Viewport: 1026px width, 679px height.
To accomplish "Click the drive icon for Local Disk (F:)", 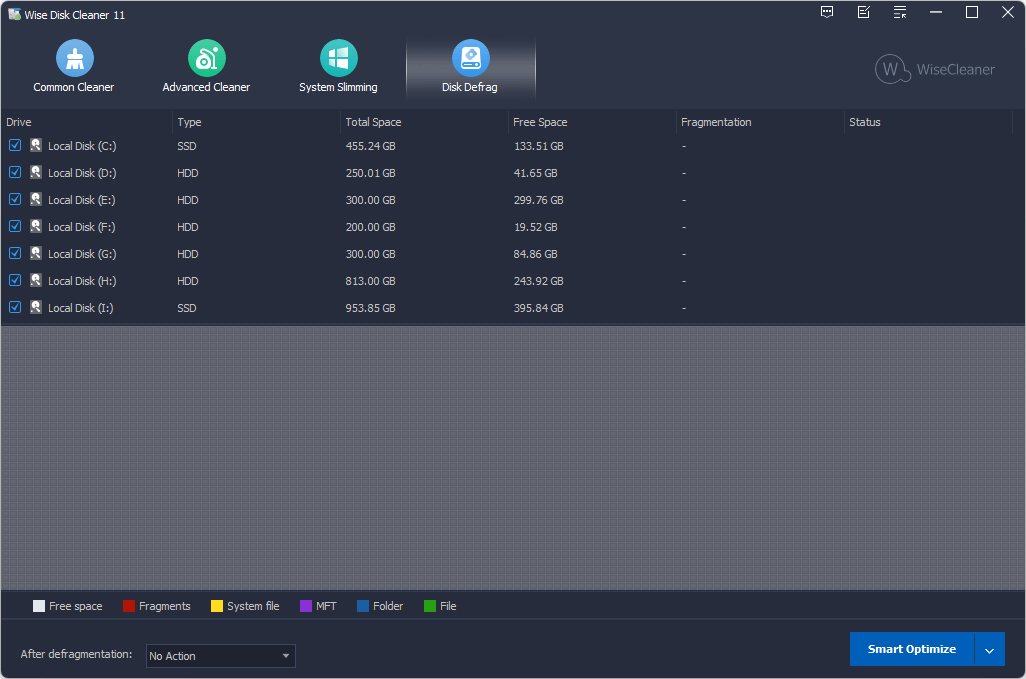I will tap(36, 226).
